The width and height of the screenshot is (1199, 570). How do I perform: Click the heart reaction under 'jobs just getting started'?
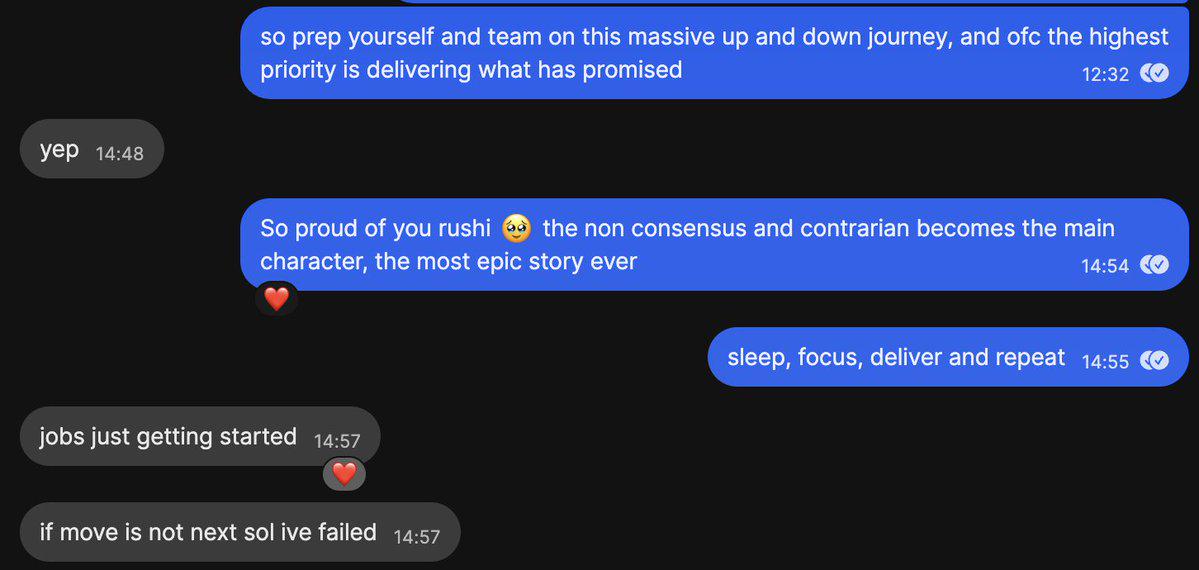click(x=344, y=474)
